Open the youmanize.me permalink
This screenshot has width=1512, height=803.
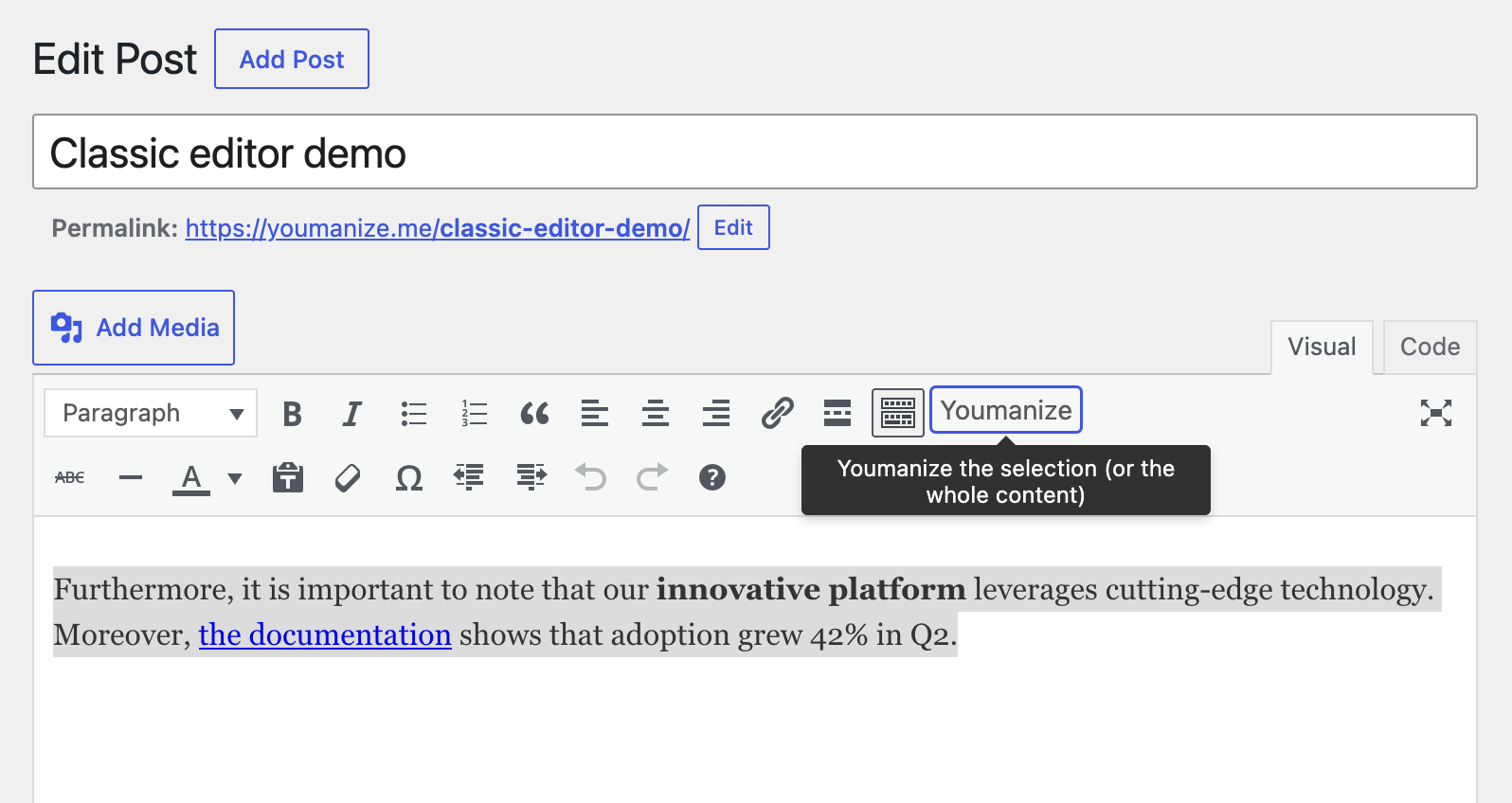click(x=438, y=228)
